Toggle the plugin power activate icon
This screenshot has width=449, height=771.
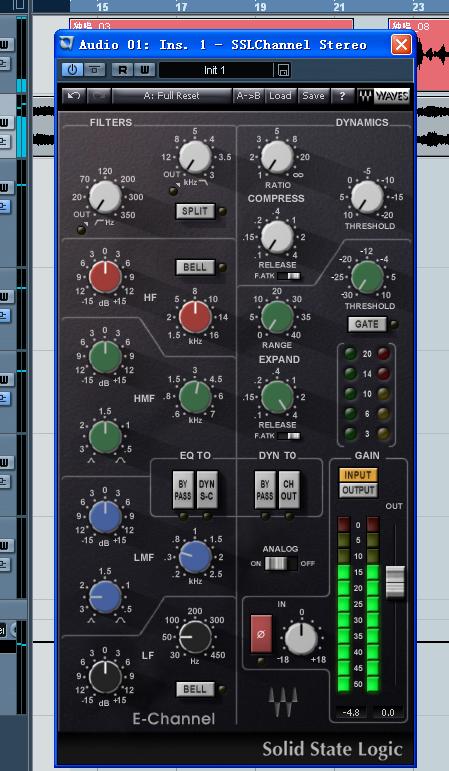[x=72, y=70]
